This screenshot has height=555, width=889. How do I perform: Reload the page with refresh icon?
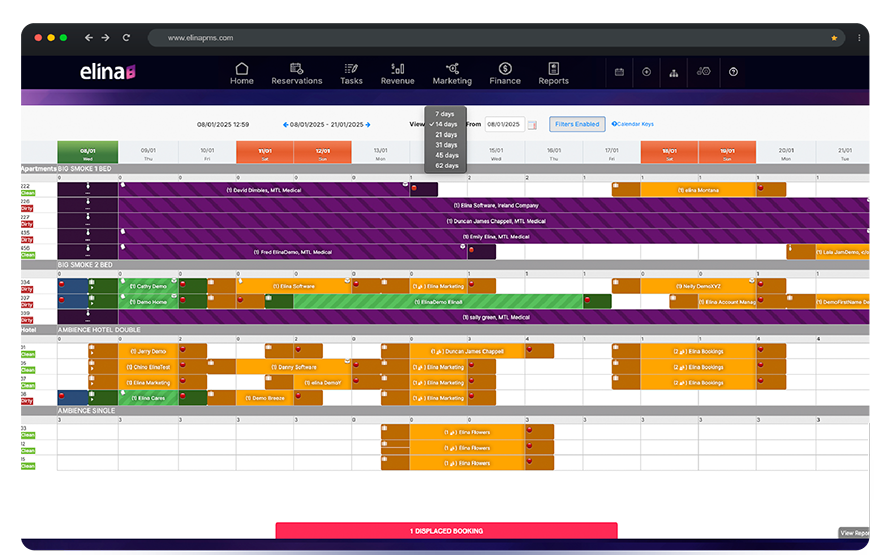[x=126, y=37]
